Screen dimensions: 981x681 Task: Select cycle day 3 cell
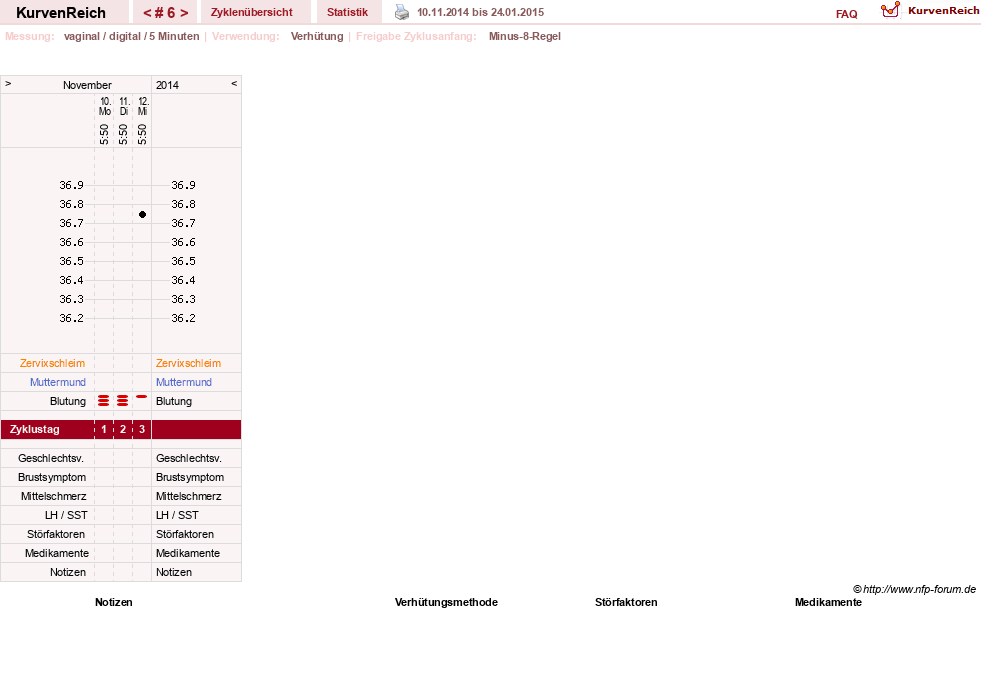tap(142, 429)
